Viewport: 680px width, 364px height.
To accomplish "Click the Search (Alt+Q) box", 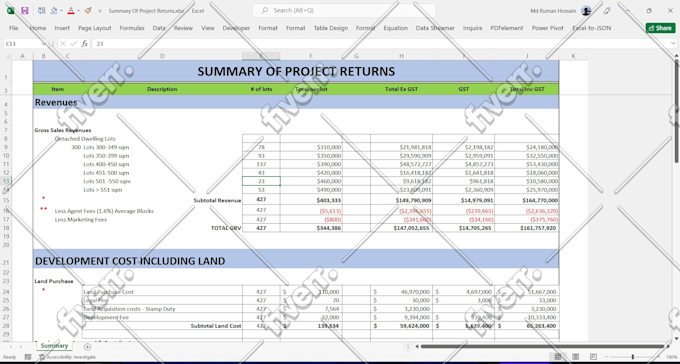I will click(x=344, y=10).
